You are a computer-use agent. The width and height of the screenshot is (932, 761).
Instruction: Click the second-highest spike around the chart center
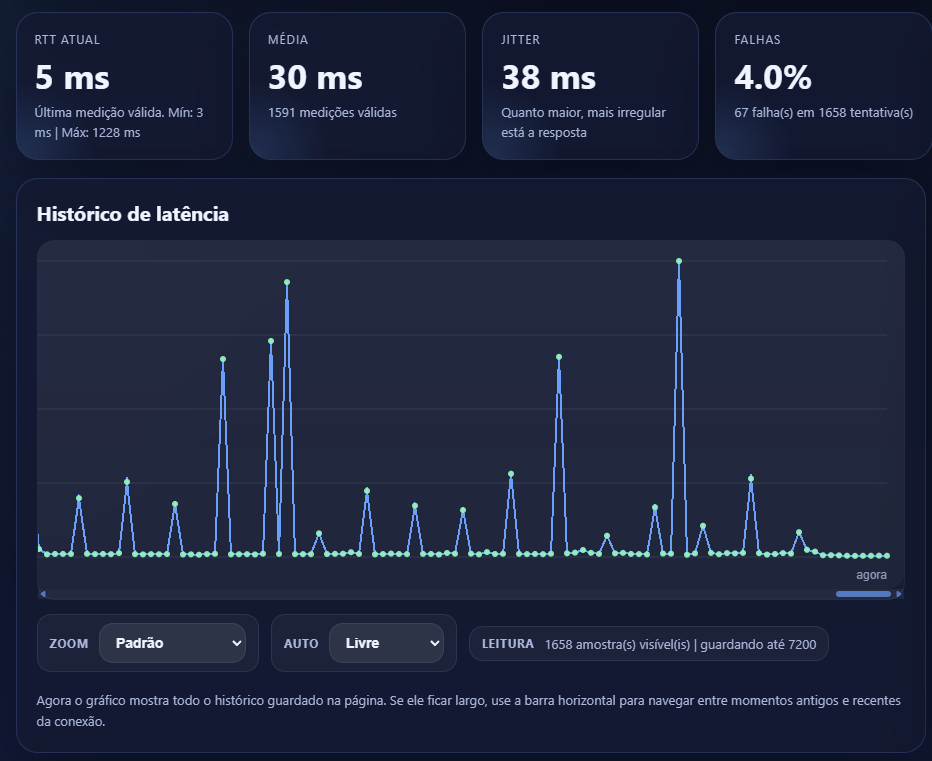pyautogui.click(x=287, y=284)
